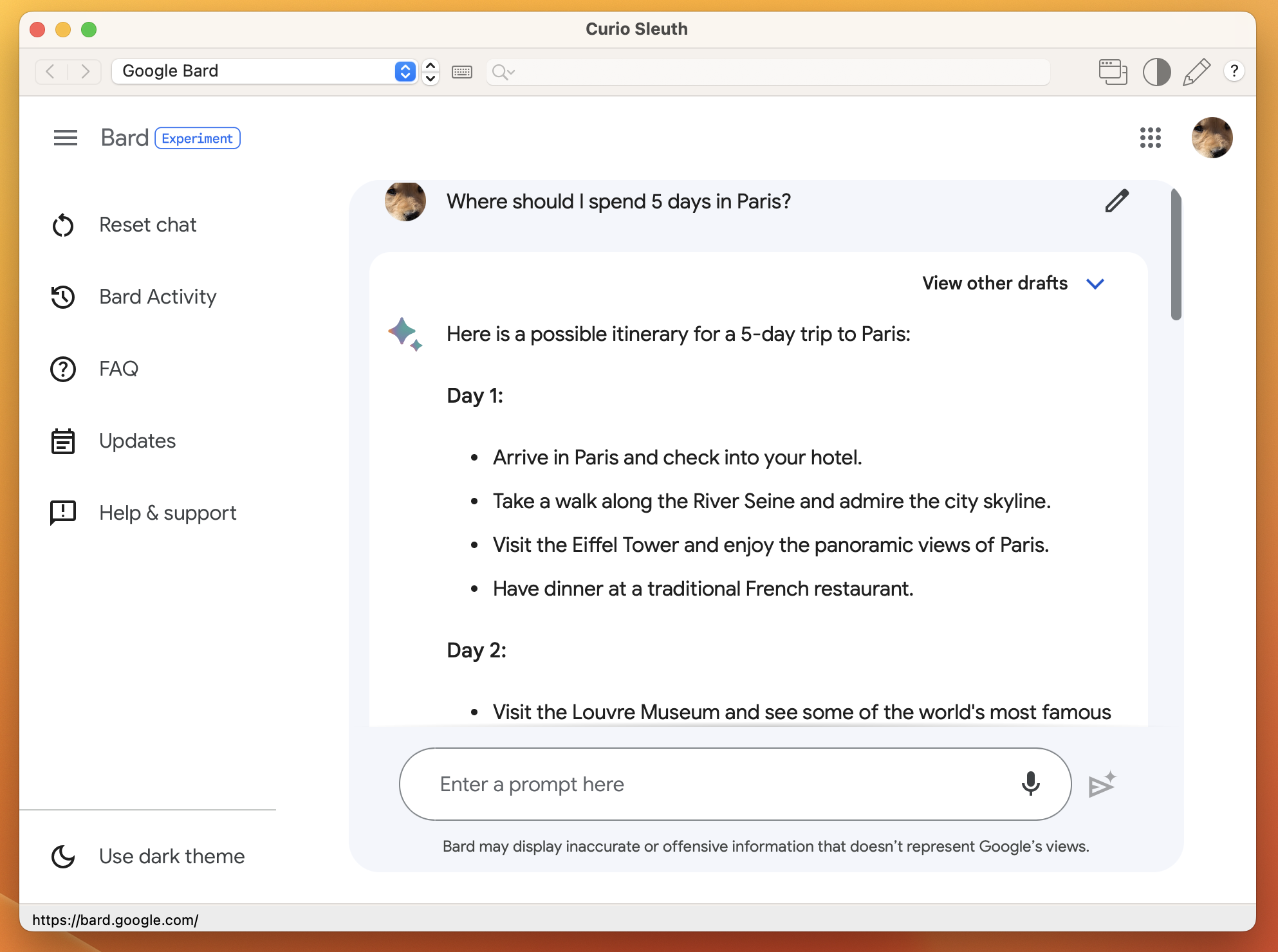Open Help & support from the sidebar
The image size is (1278, 952).
[168, 513]
